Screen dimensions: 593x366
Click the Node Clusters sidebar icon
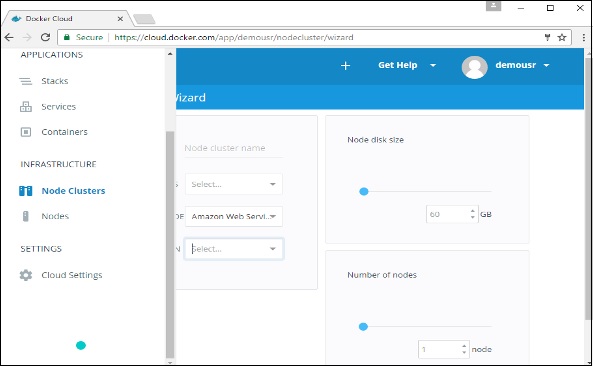(26, 191)
